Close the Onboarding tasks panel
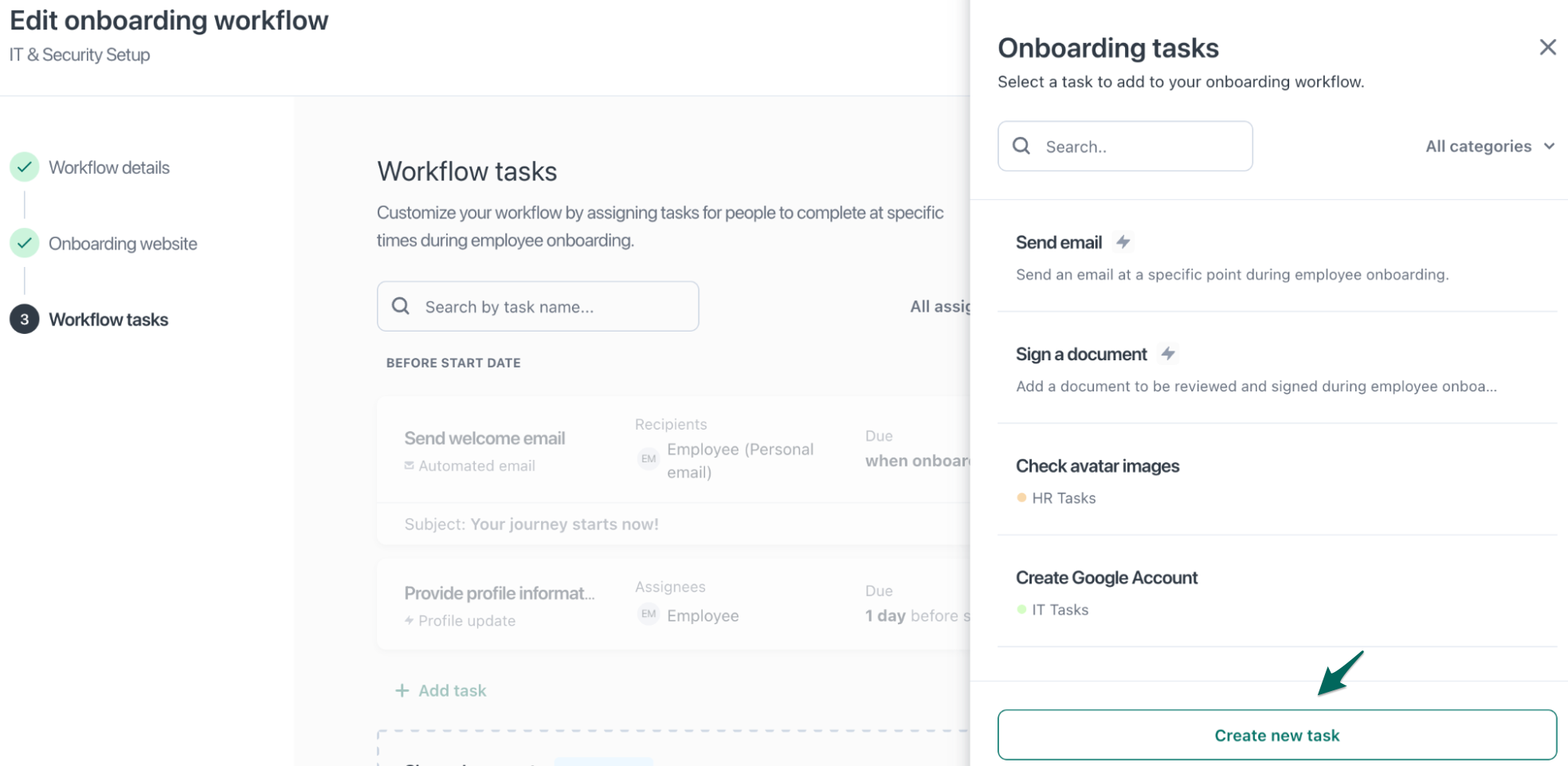 pos(1547,47)
